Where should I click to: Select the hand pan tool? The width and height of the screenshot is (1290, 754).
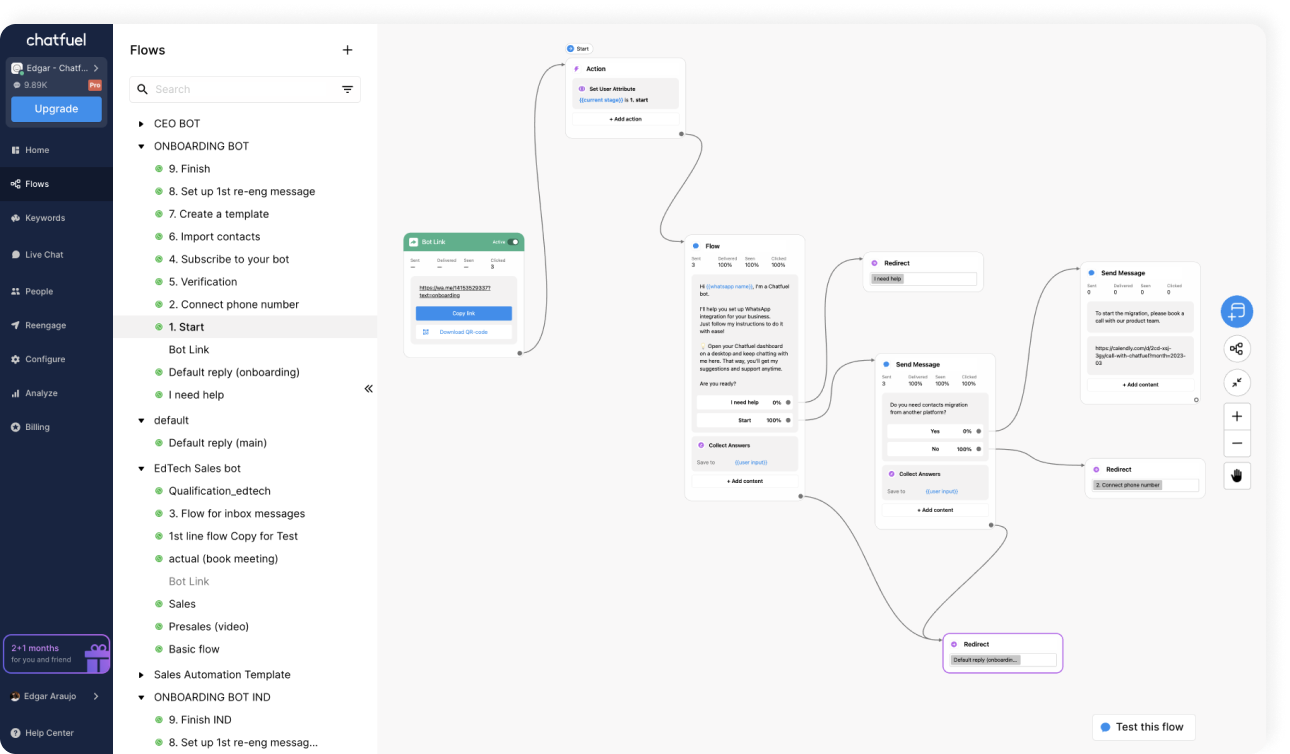tap(1237, 475)
